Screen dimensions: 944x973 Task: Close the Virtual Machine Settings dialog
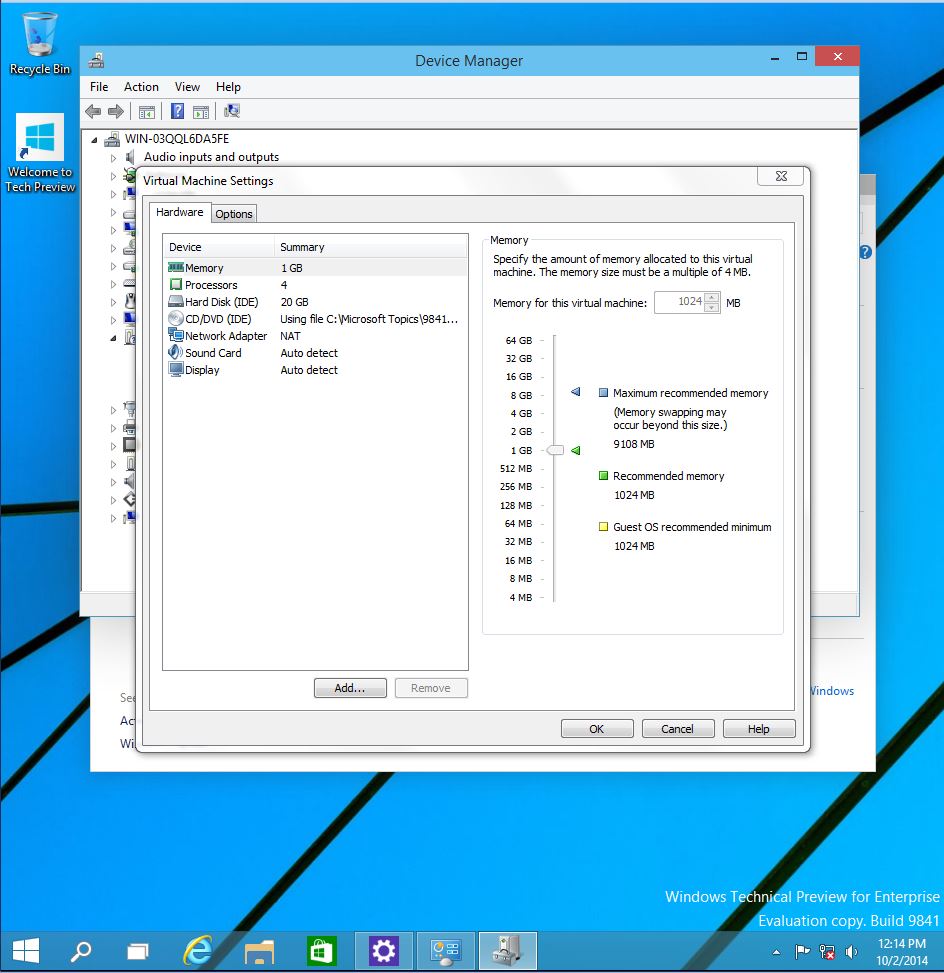[x=781, y=176]
